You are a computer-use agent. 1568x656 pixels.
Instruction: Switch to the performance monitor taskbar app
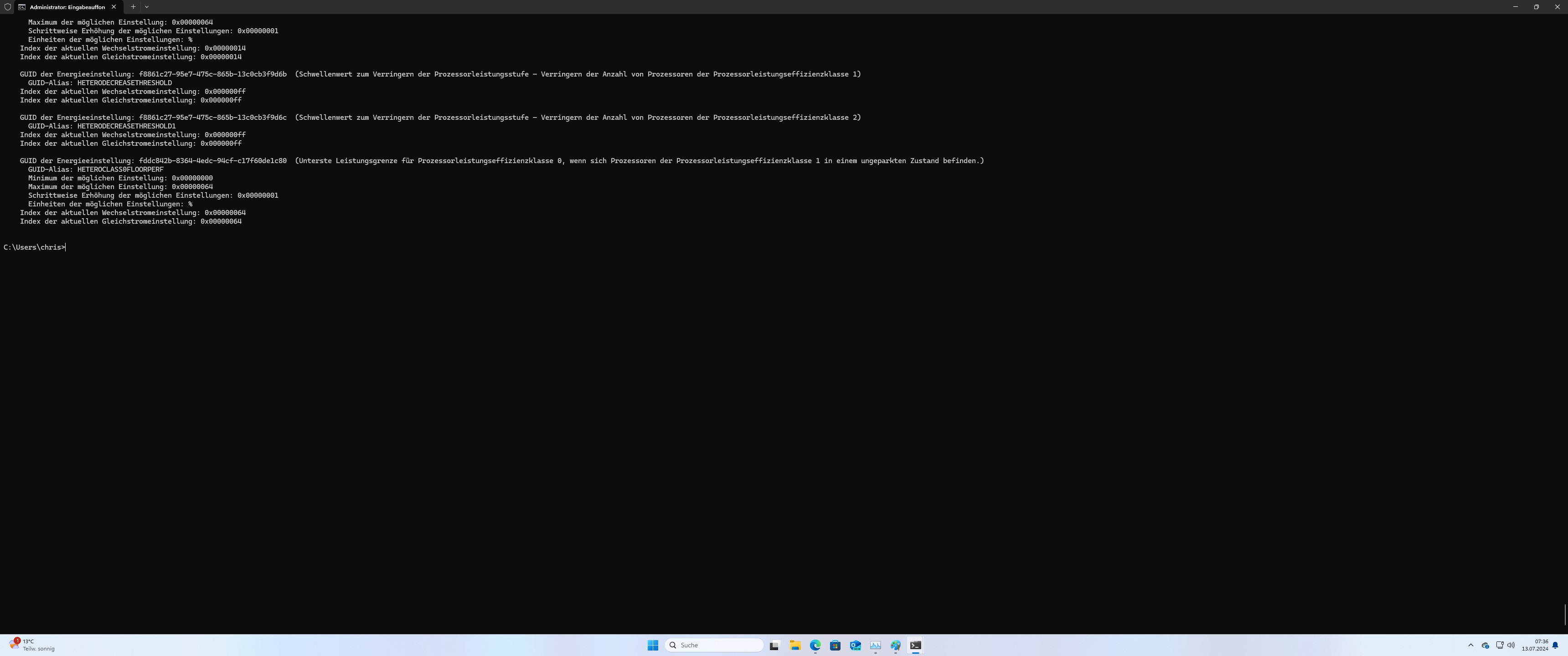875,645
